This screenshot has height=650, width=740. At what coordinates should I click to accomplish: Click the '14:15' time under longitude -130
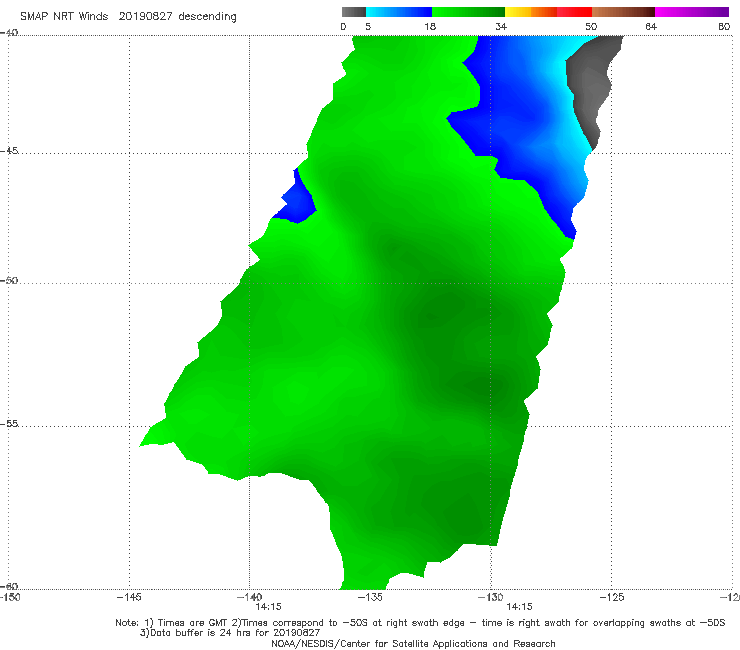[x=519, y=607]
